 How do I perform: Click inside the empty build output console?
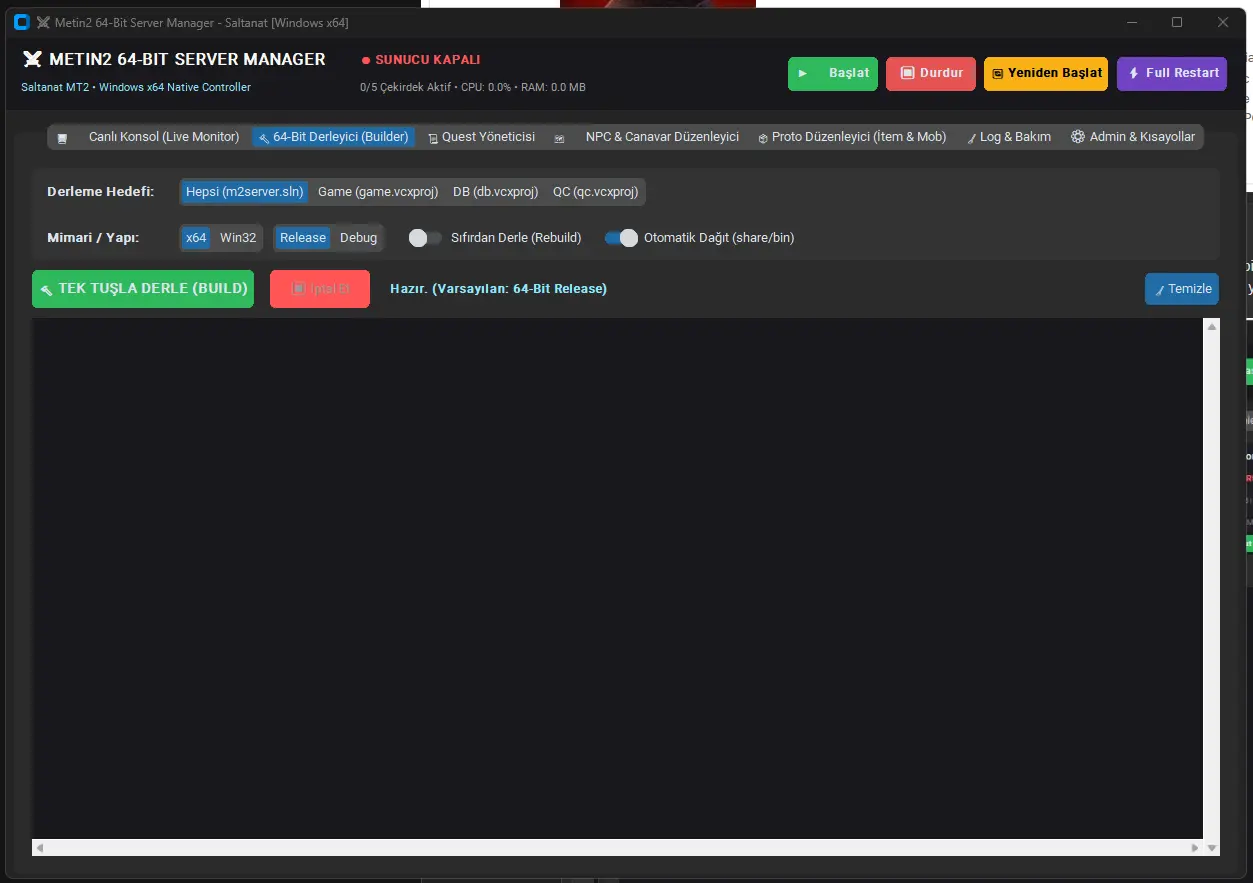(618, 579)
